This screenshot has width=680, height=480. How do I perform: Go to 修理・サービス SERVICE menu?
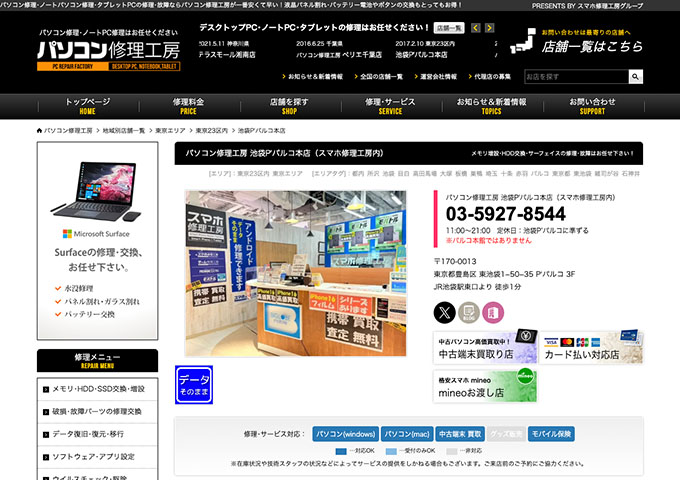(390, 106)
